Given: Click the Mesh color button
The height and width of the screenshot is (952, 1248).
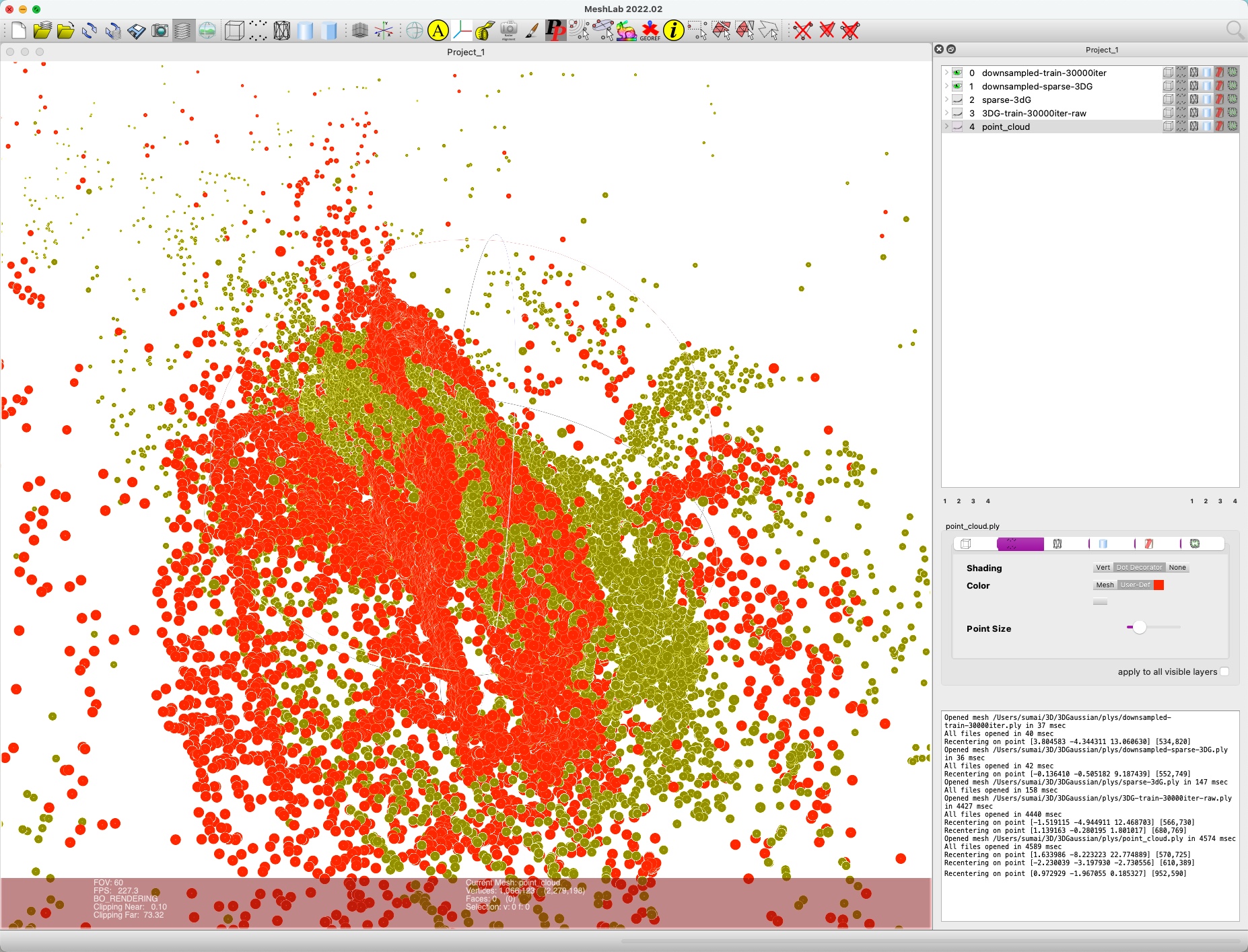Looking at the screenshot, I should point(1105,585).
